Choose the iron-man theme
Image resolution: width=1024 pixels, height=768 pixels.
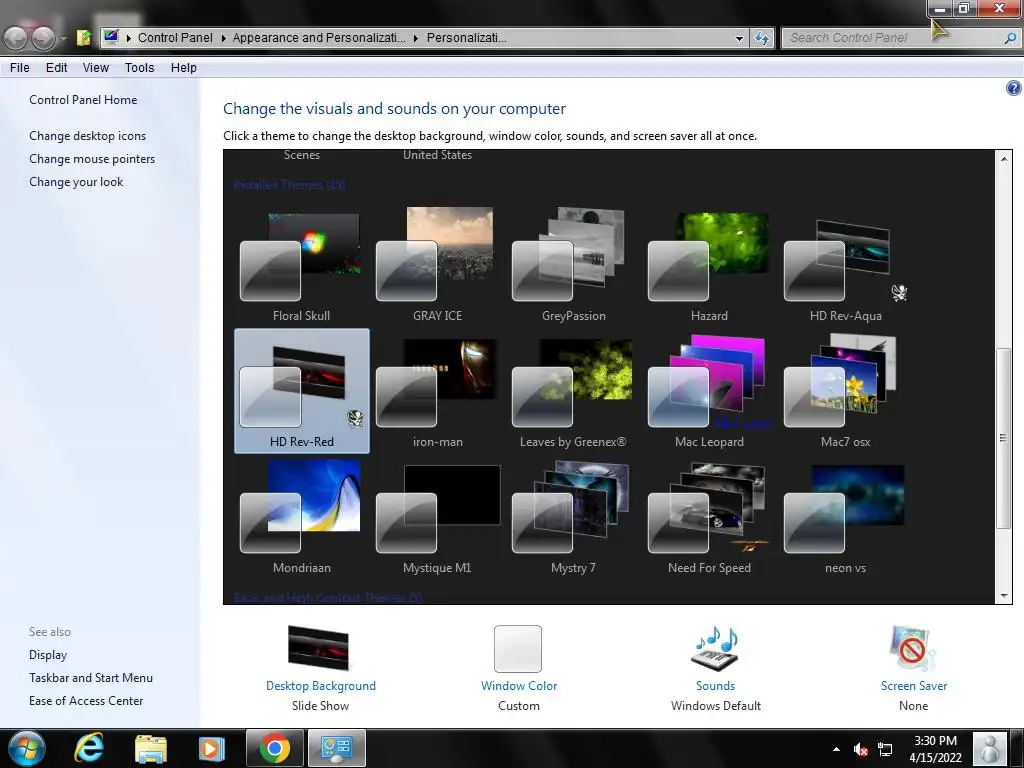coord(437,391)
